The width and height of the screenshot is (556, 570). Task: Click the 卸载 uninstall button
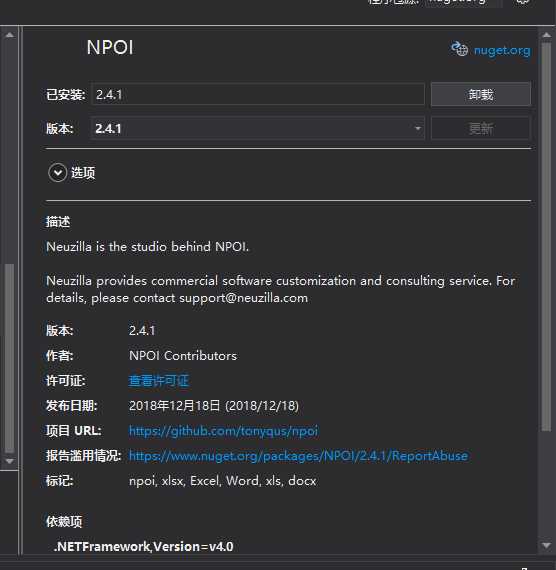click(x=481, y=95)
